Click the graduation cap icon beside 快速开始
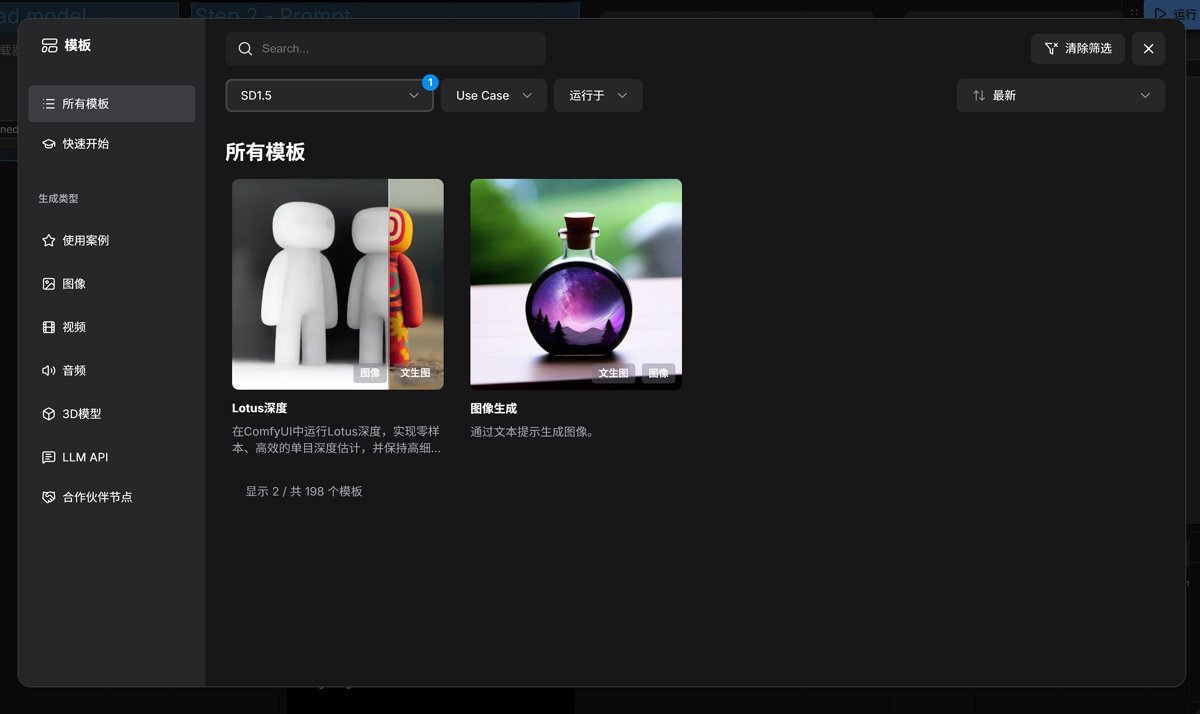Viewport: 1200px width, 714px height. click(x=48, y=144)
